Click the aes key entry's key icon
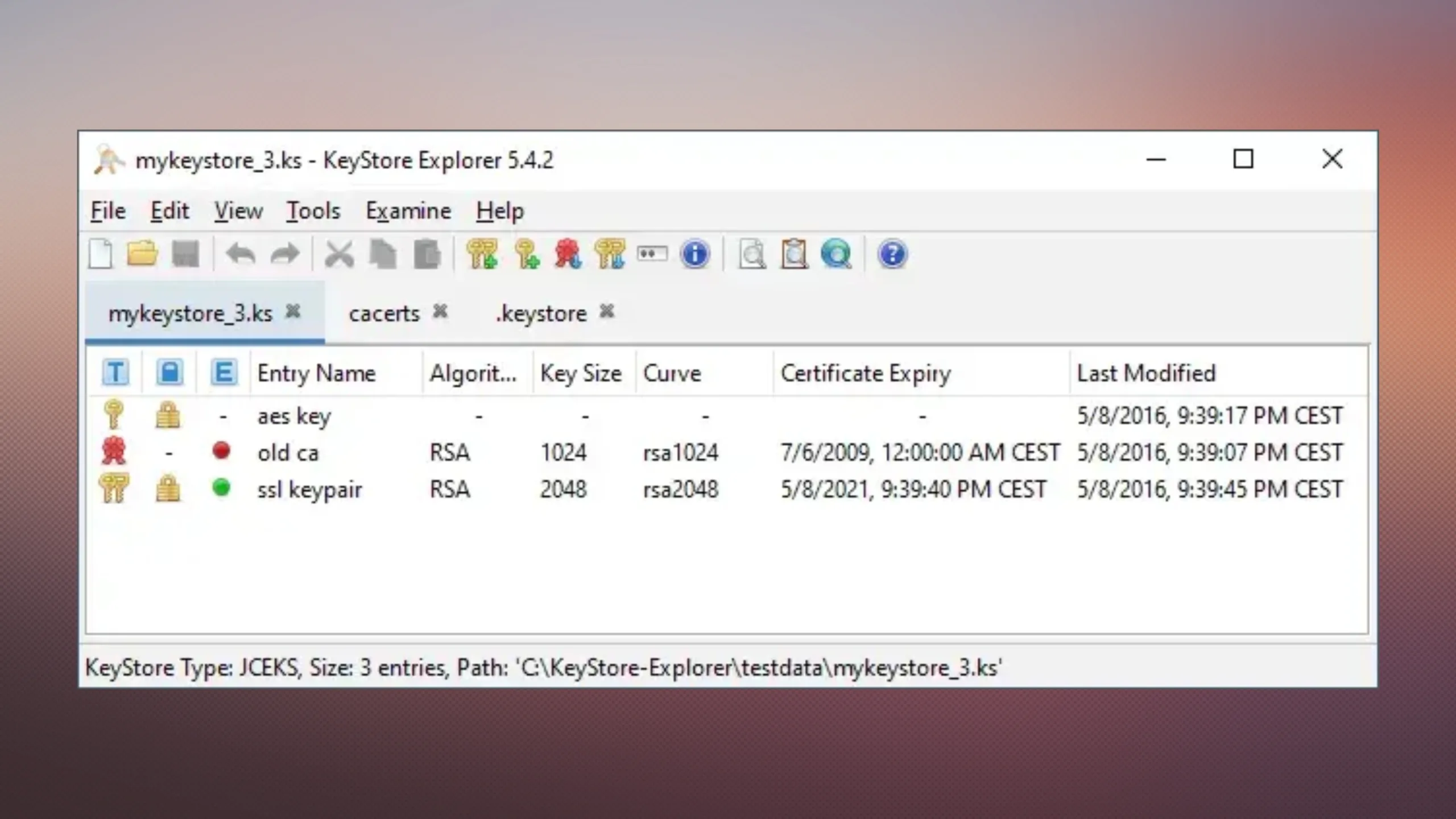 (x=114, y=414)
